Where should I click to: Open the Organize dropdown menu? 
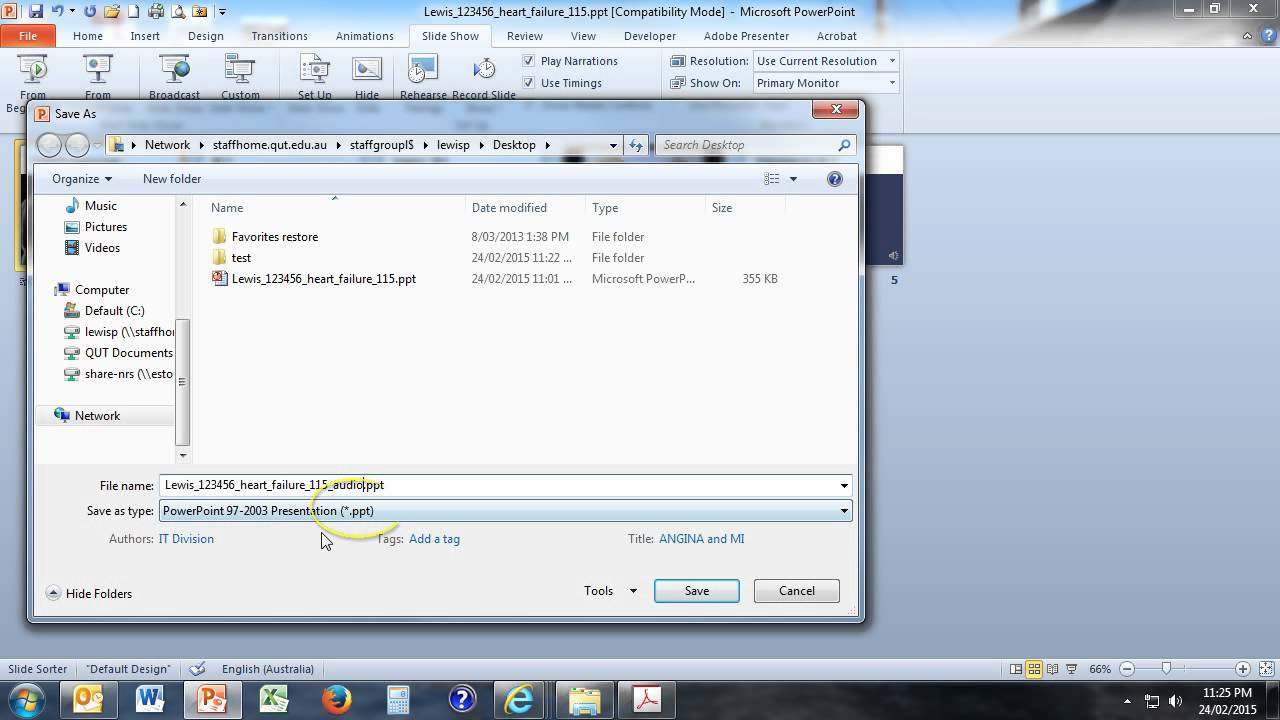click(x=82, y=179)
